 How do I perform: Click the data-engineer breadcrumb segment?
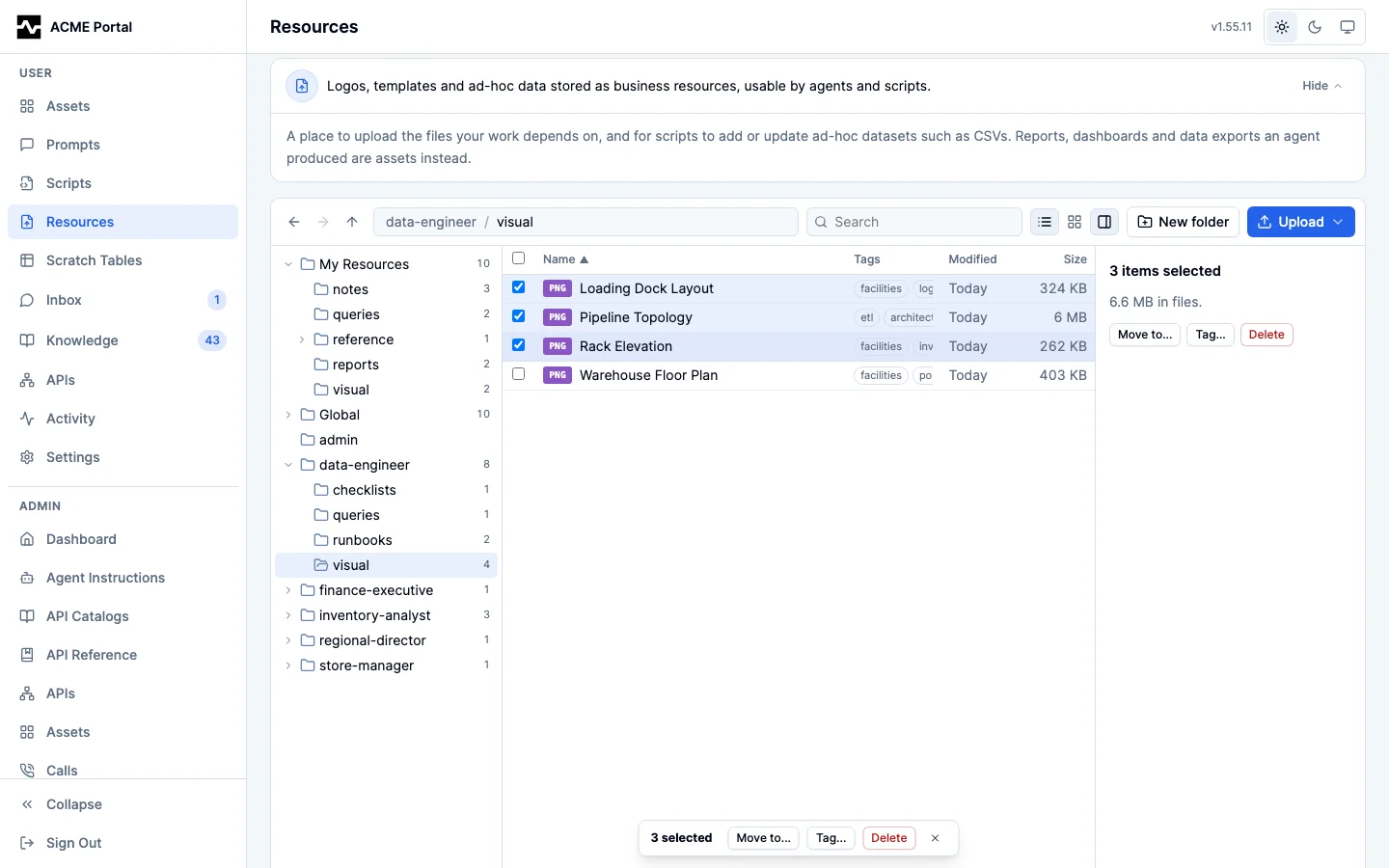431,222
